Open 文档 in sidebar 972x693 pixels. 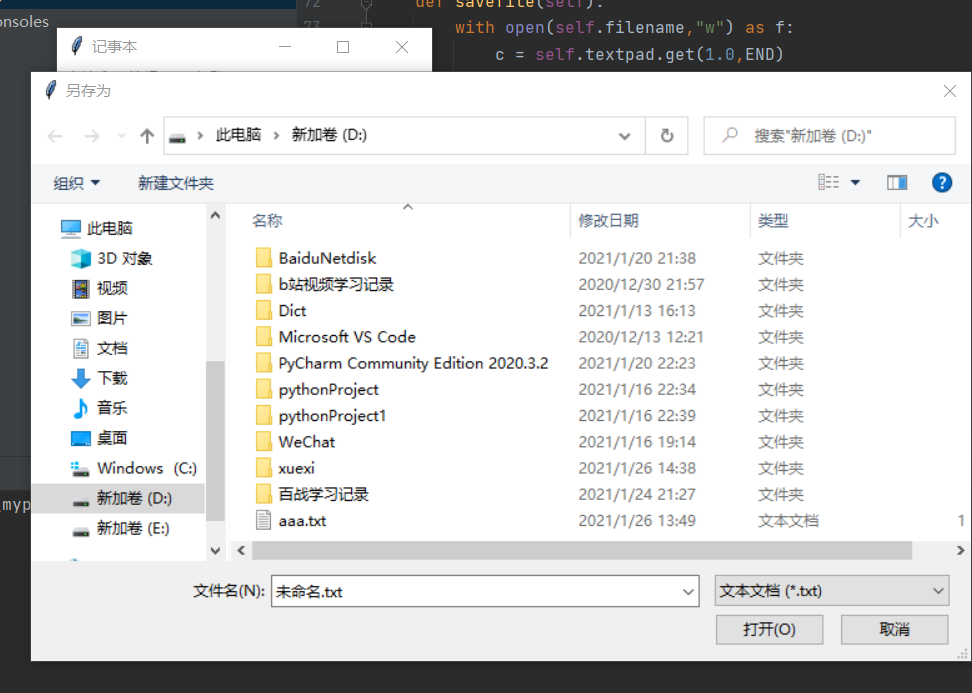tap(100, 348)
